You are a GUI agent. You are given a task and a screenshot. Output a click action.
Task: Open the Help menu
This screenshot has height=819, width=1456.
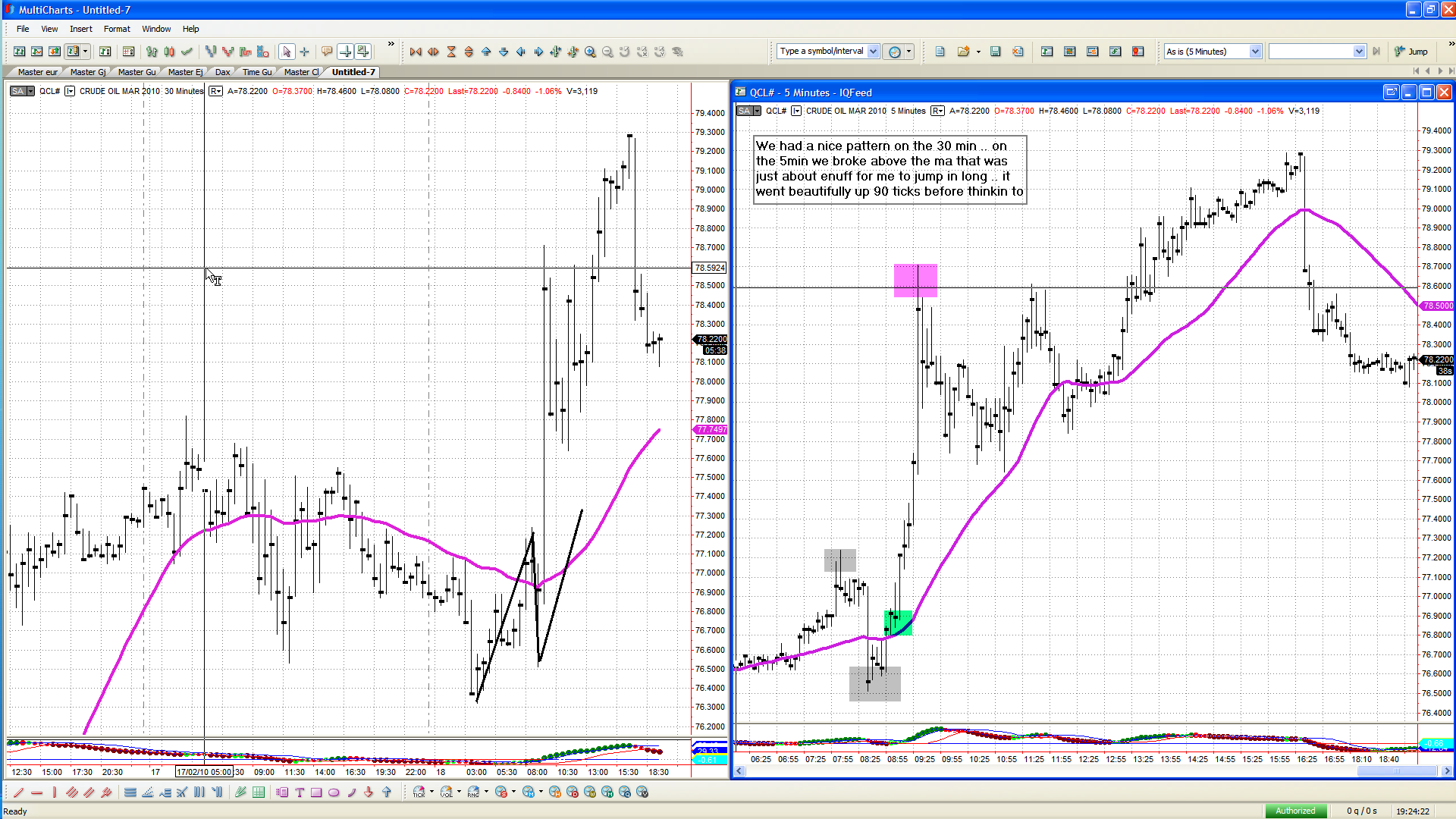[x=190, y=29]
